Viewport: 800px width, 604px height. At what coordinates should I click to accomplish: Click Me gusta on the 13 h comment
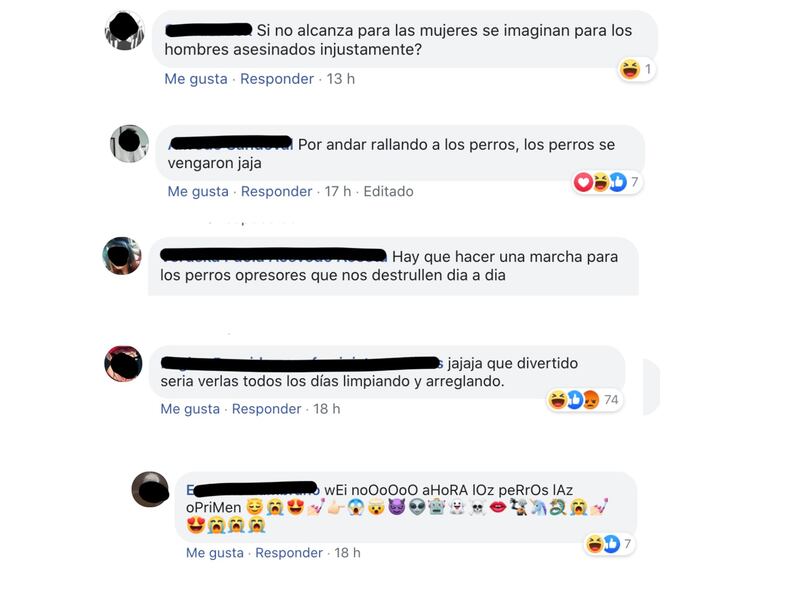point(196,79)
